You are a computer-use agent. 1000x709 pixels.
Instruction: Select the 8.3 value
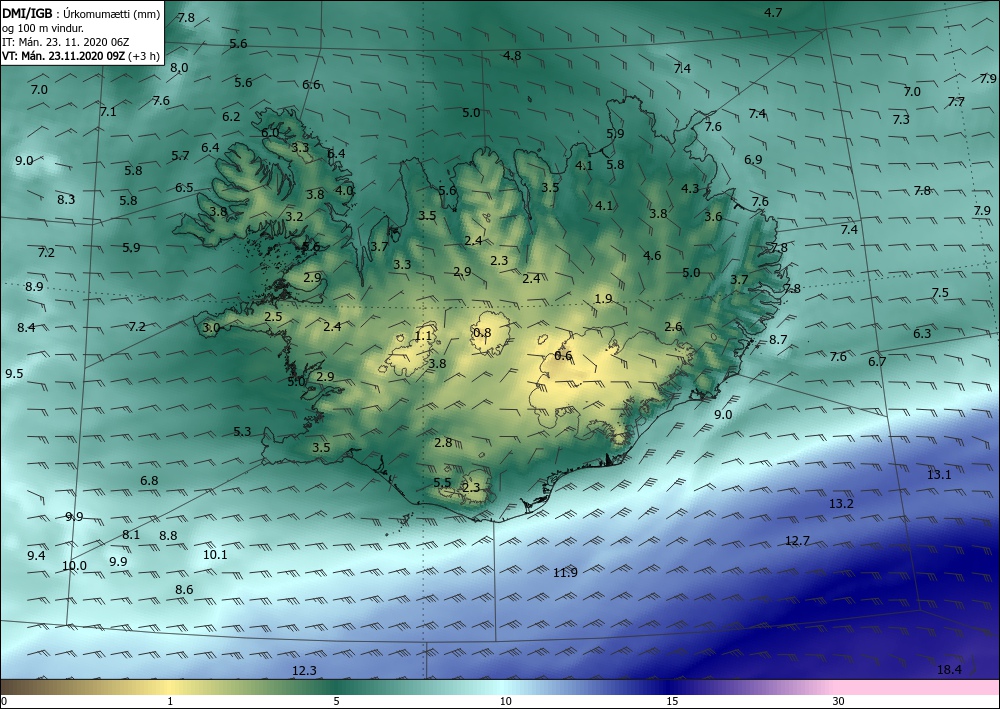pyautogui.click(x=66, y=200)
